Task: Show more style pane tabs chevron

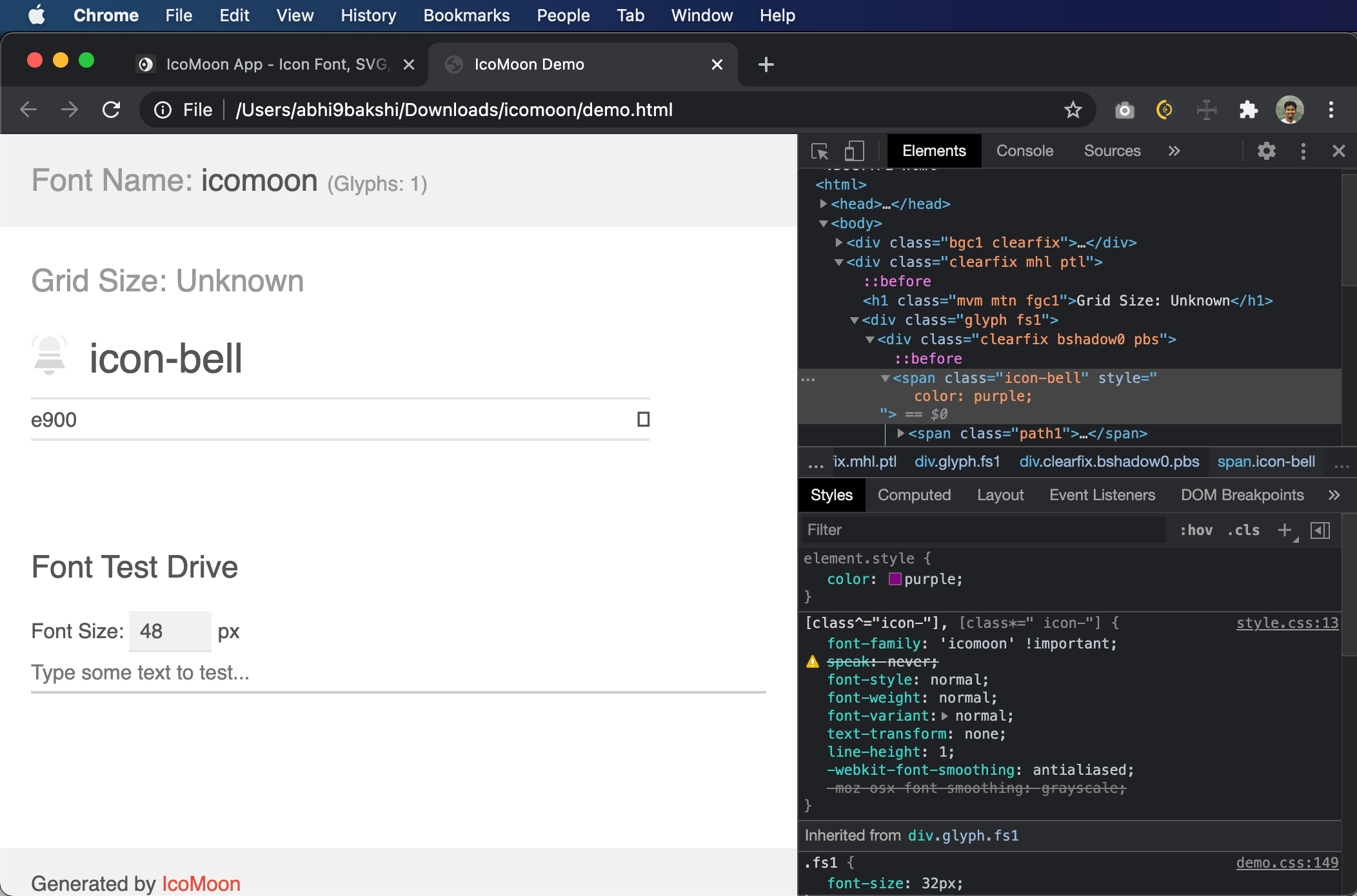Action: tap(1334, 495)
